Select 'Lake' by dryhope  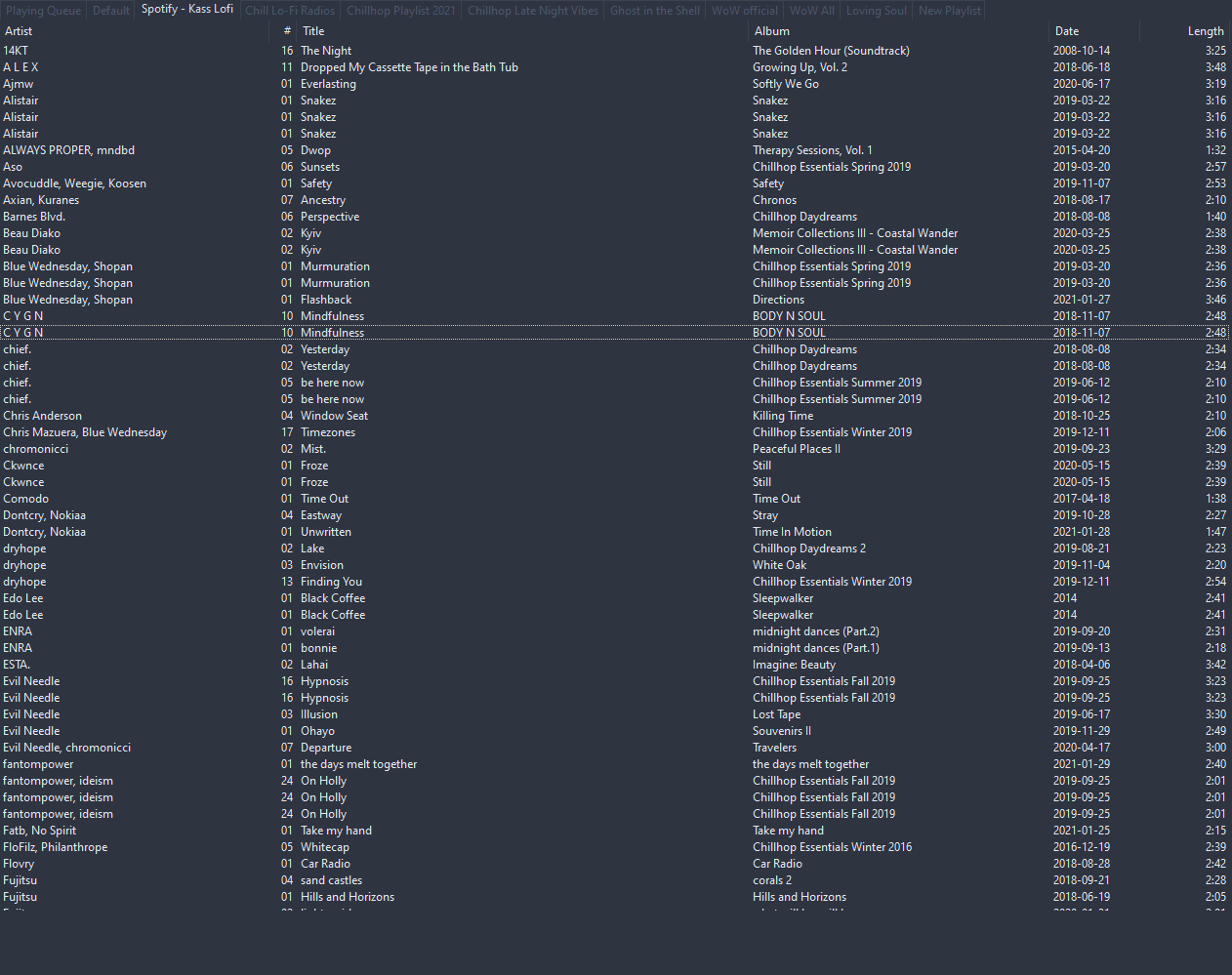pyautogui.click(x=312, y=548)
